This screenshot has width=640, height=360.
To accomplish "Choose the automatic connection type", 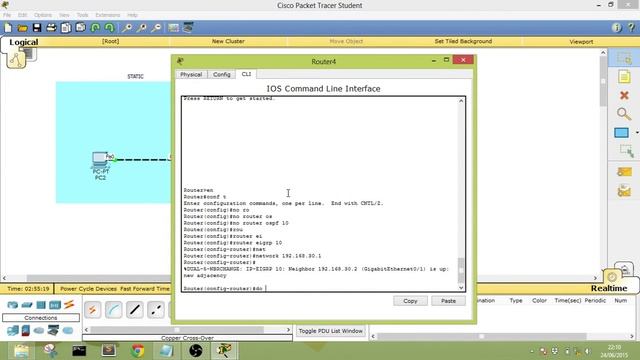I will pyautogui.click(x=92, y=310).
